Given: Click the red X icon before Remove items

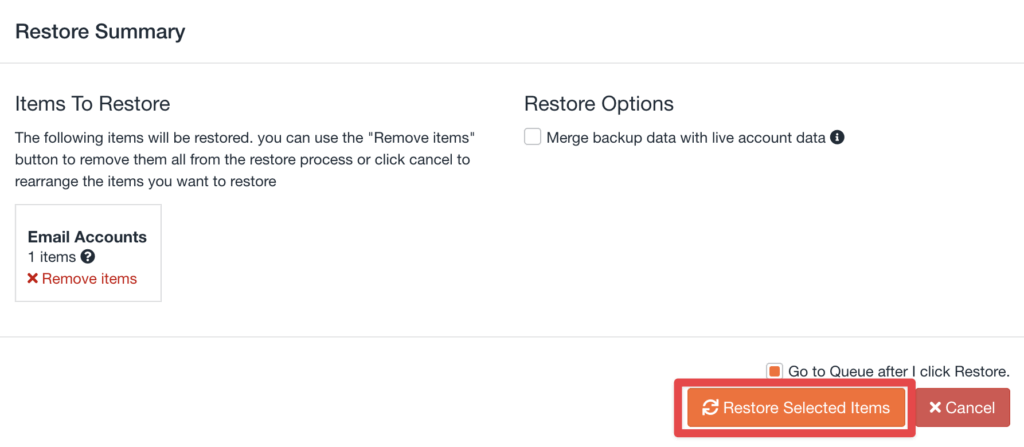Looking at the screenshot, I should tap(33, 279).
